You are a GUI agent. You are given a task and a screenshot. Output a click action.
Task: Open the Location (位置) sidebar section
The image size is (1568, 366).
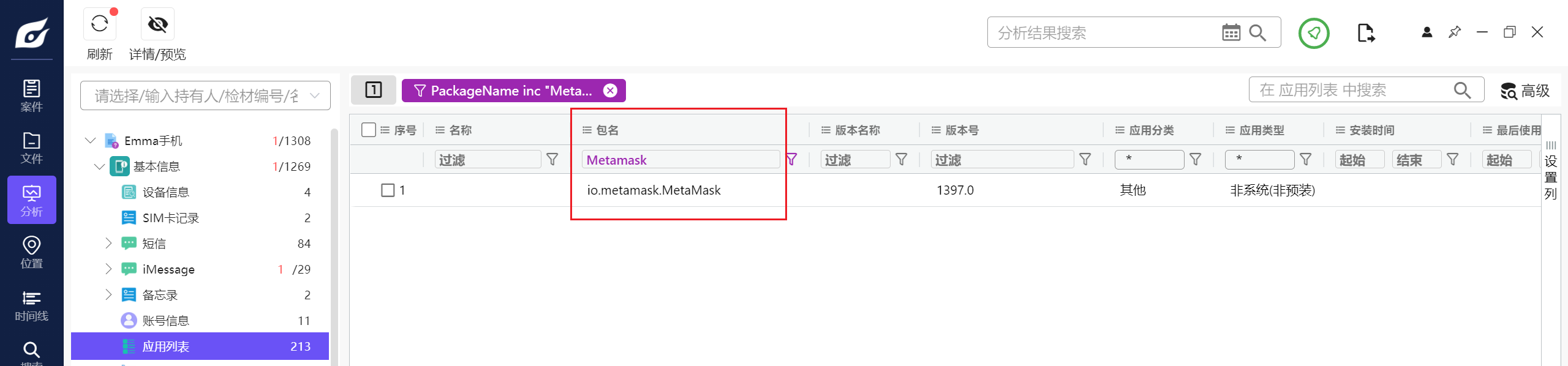pyautogui.click(x=32, y=252)
